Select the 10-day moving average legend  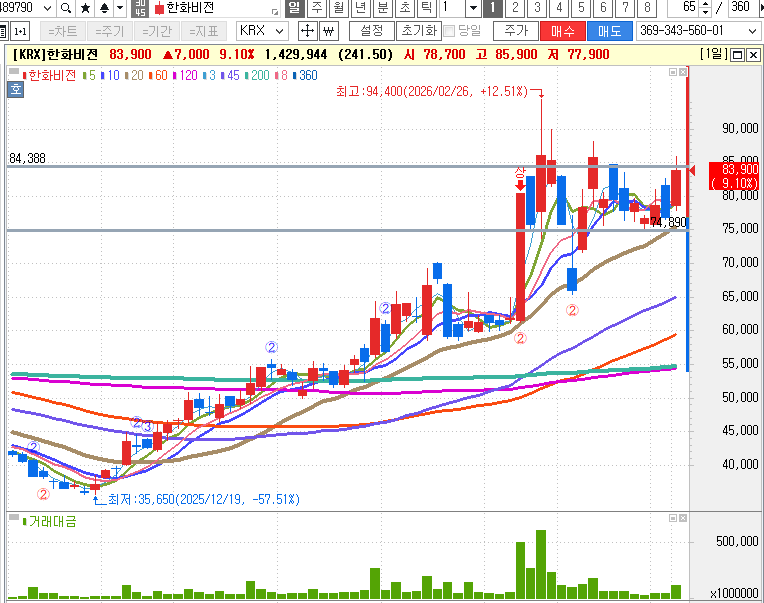110,75
